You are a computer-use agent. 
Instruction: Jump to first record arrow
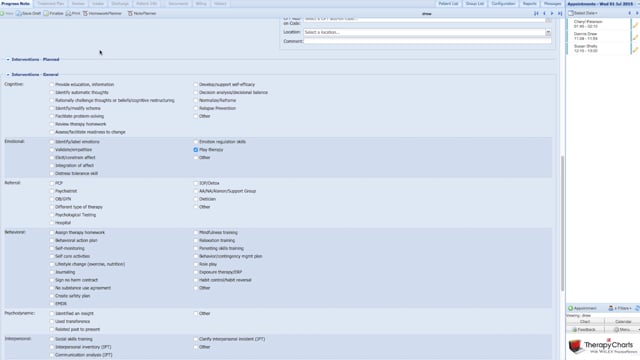coord(536,13)
